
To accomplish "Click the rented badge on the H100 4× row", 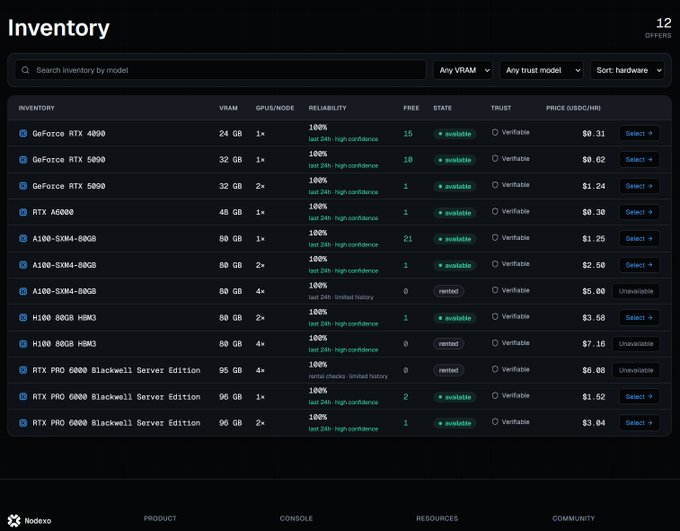I will 448,344.
